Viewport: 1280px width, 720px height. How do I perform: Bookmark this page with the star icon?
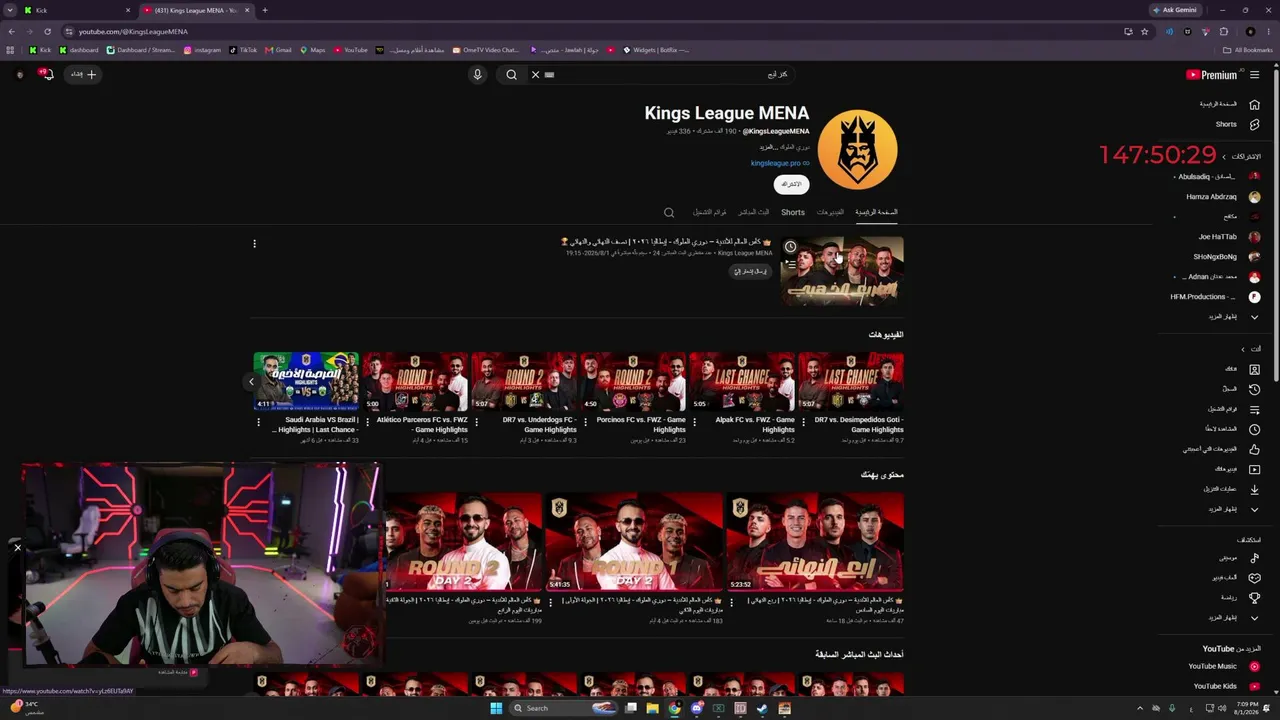pos(1145,31)
